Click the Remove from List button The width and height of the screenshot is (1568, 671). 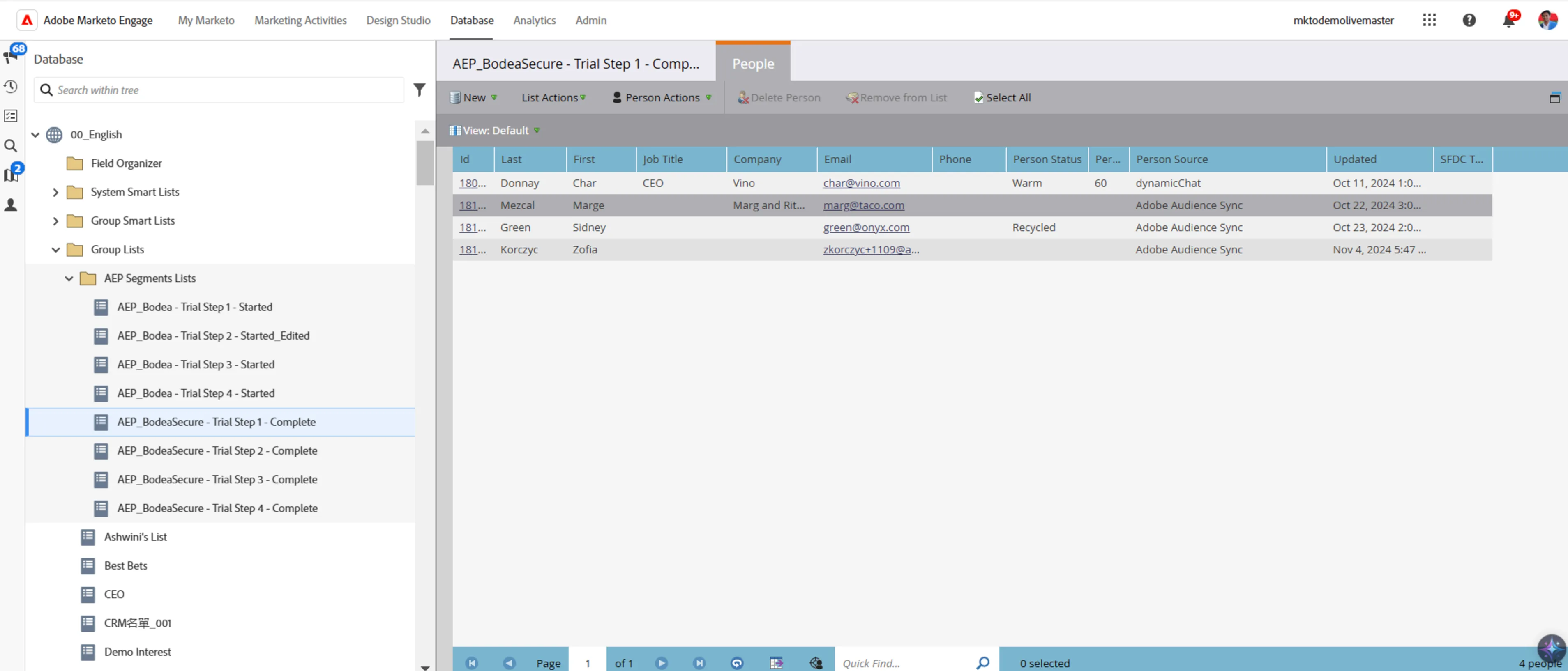point(896,98)
